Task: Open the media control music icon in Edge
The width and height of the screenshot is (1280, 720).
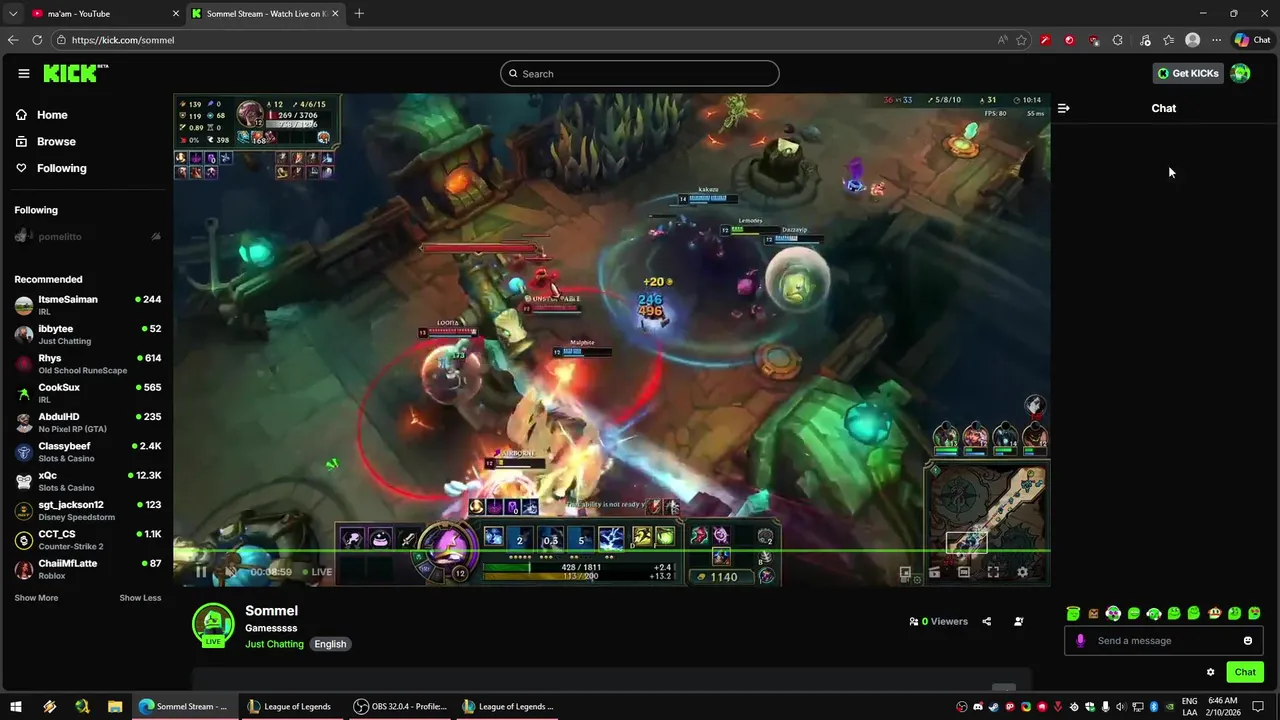Action: (x=1145, y=40)
